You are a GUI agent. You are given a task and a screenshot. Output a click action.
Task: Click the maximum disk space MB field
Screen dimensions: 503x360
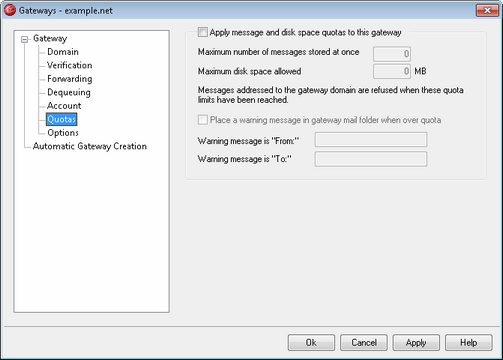coord(392,71)
